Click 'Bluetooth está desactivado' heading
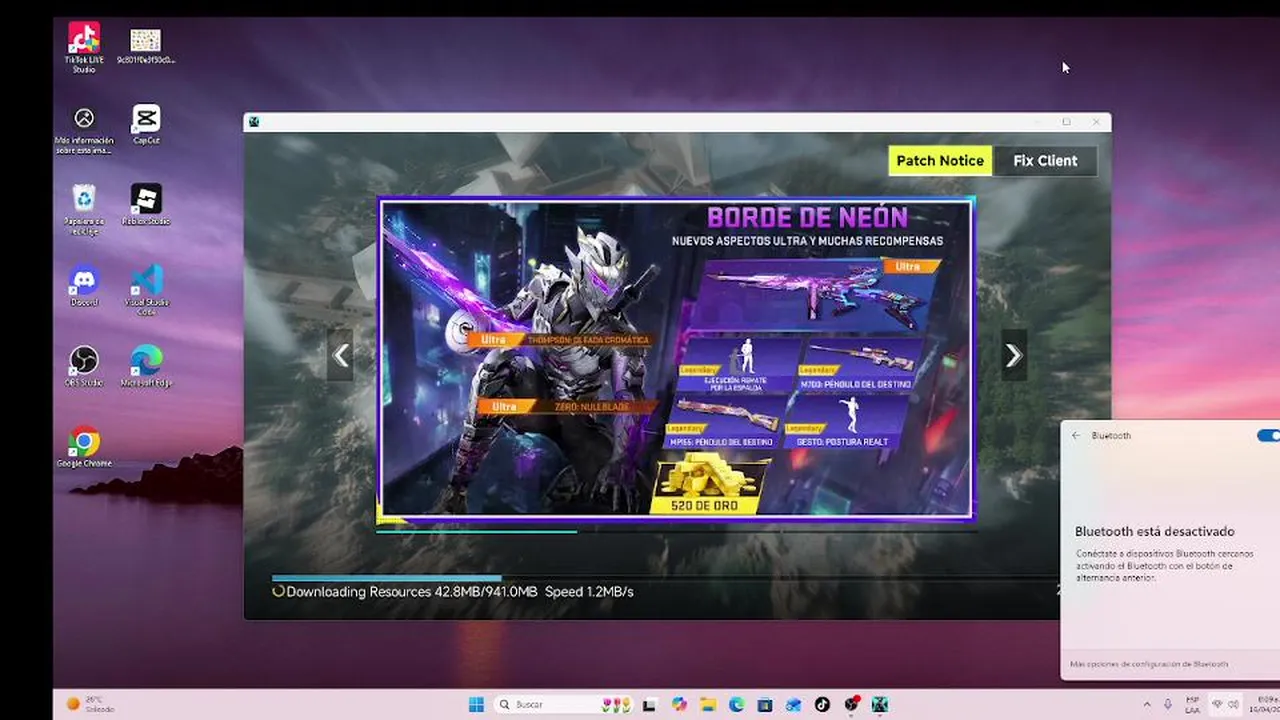This screenshot has width=1280, height=720. click(1155, 532)
